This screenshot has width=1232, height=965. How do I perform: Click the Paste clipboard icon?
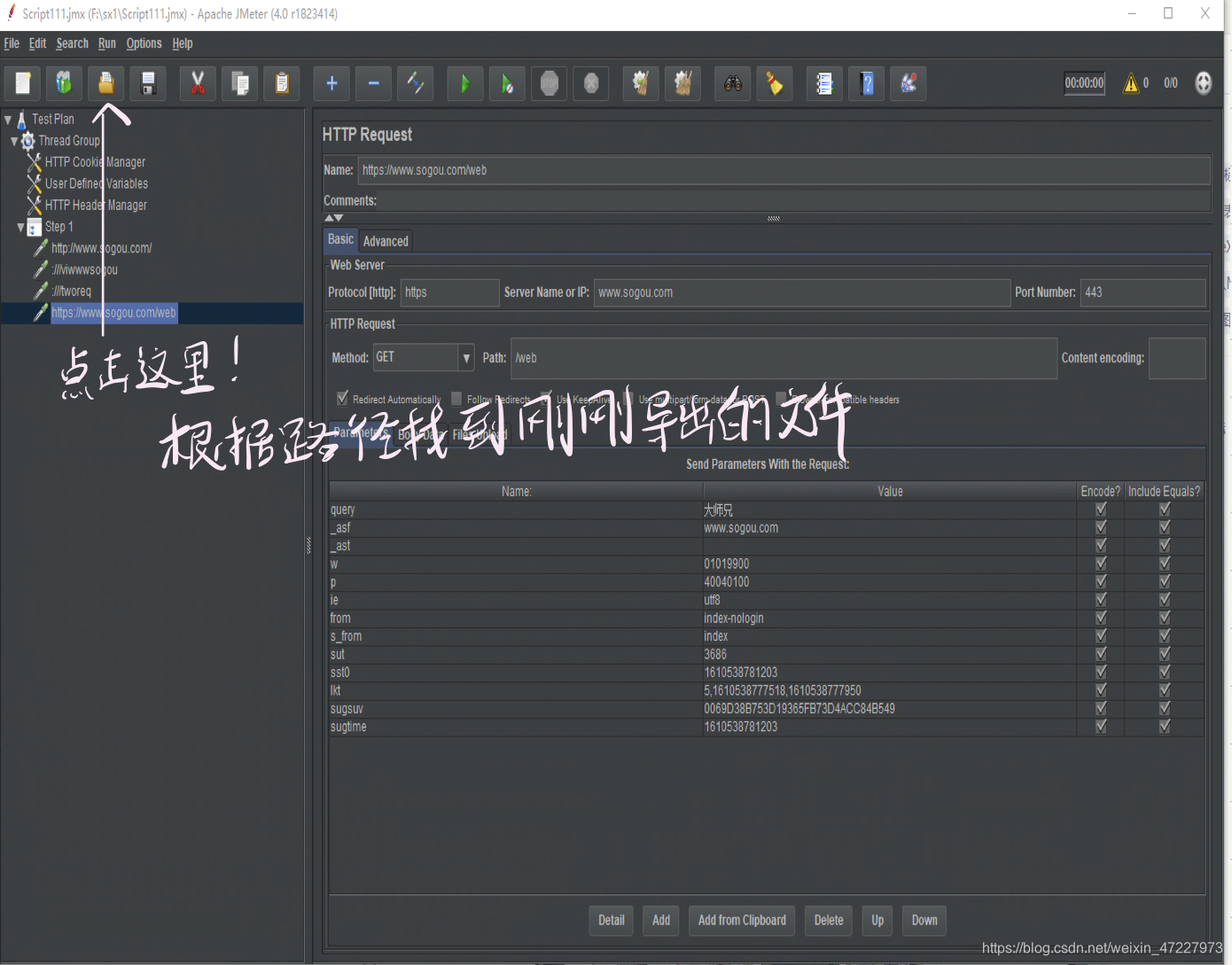(282, 83)
